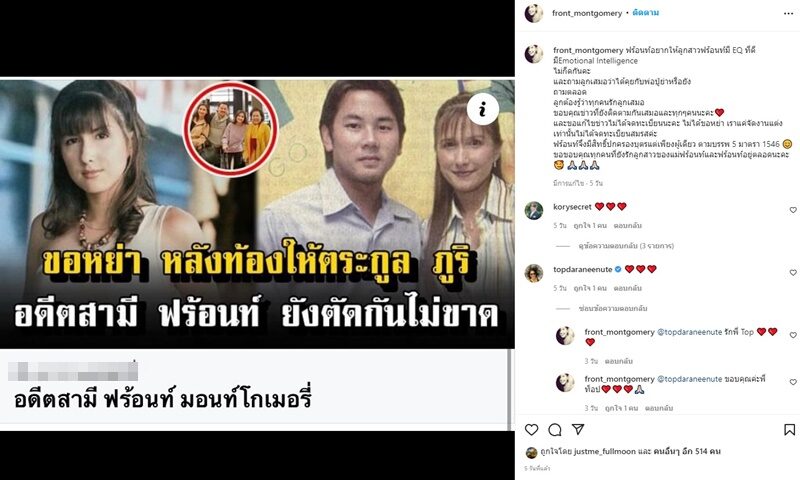
Task: Click the circular family photo inset
Action: point(231,127)
